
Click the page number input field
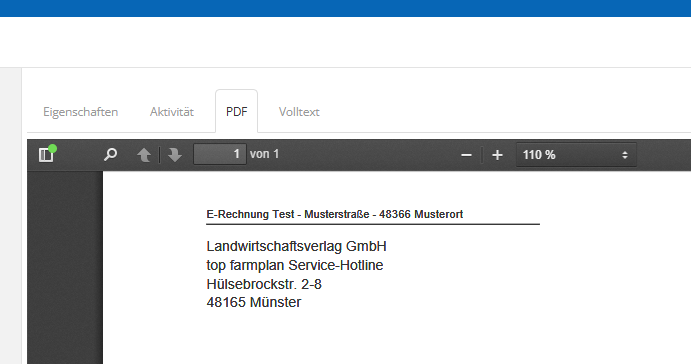[x=220, y=154]
